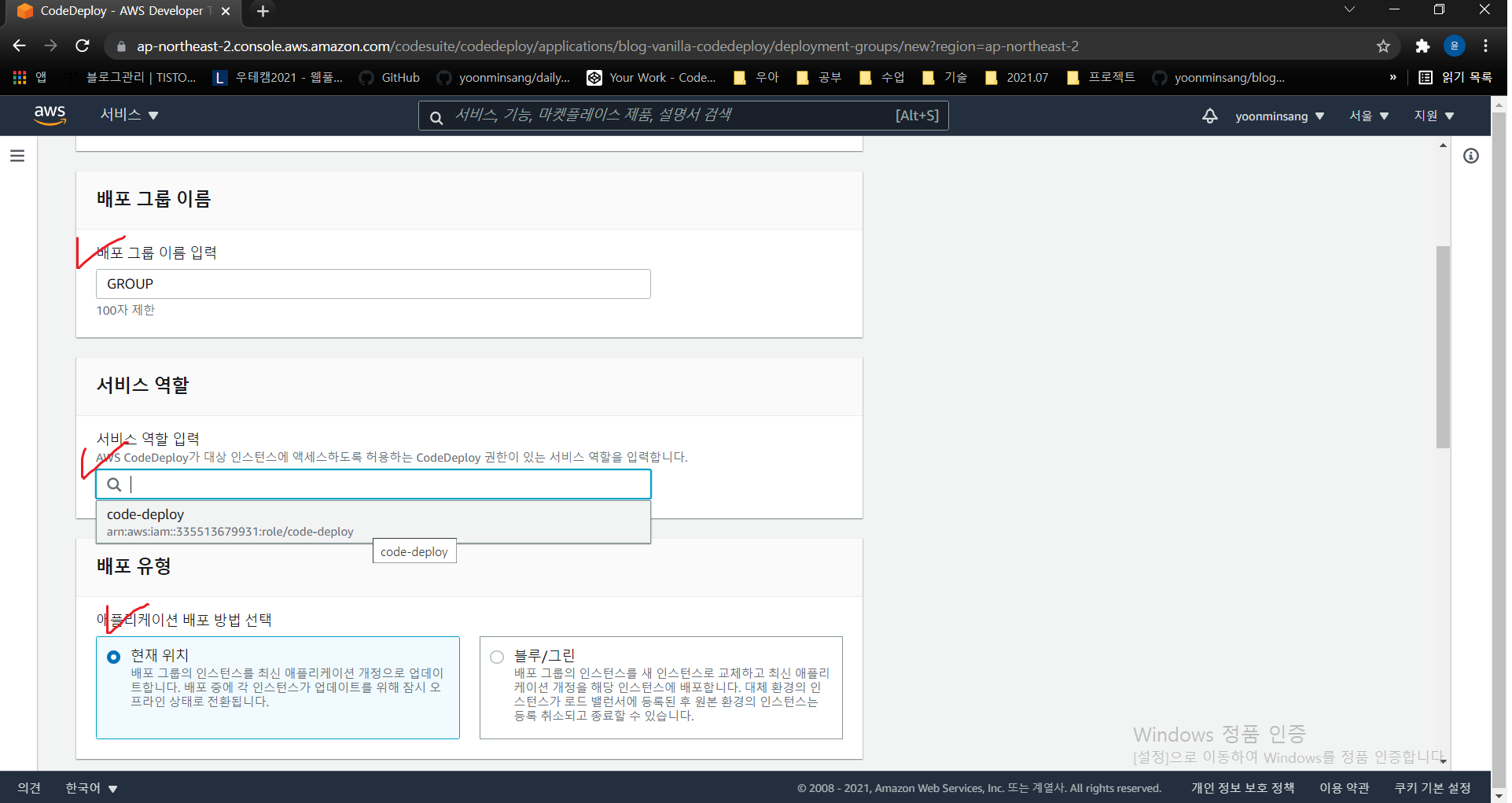Open the yoonminsang/daily bookmark
This screenshot has height=803, width=1512.
point(503,77)
